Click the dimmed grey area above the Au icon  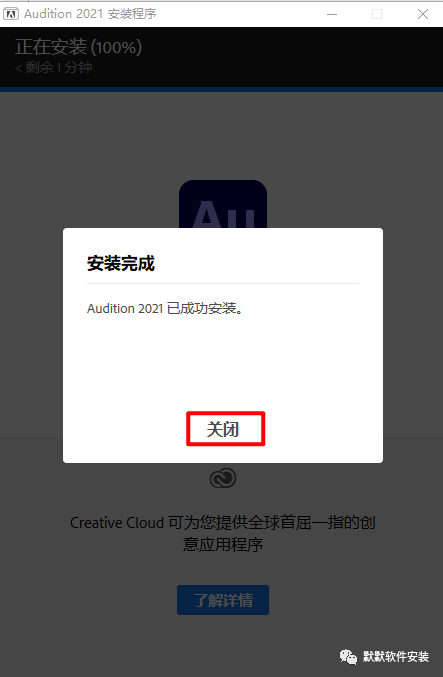[223, 136]
